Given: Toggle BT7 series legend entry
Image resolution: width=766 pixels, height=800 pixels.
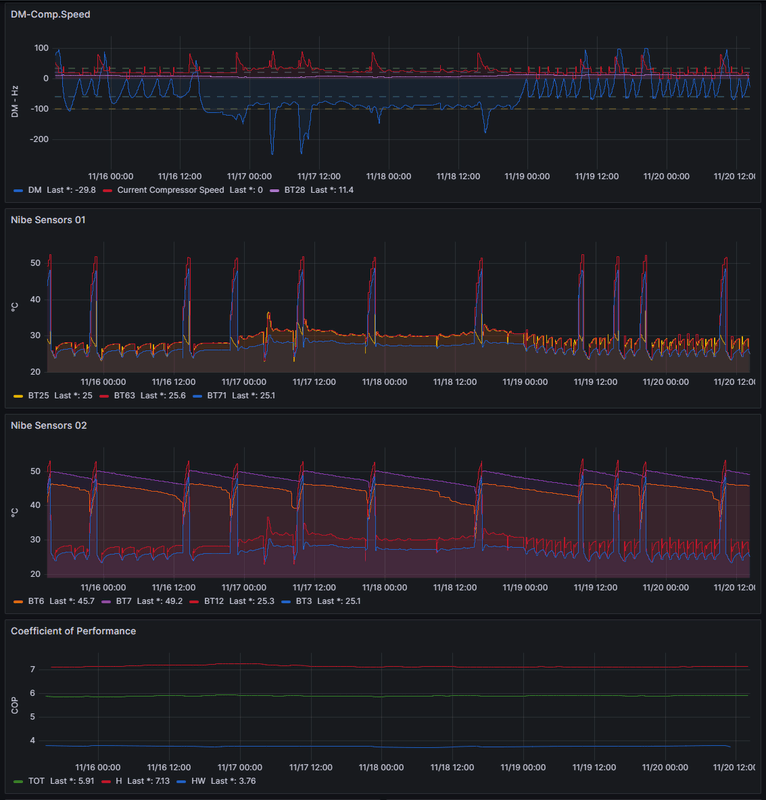Looking at the screenshot, I should 123,601.
